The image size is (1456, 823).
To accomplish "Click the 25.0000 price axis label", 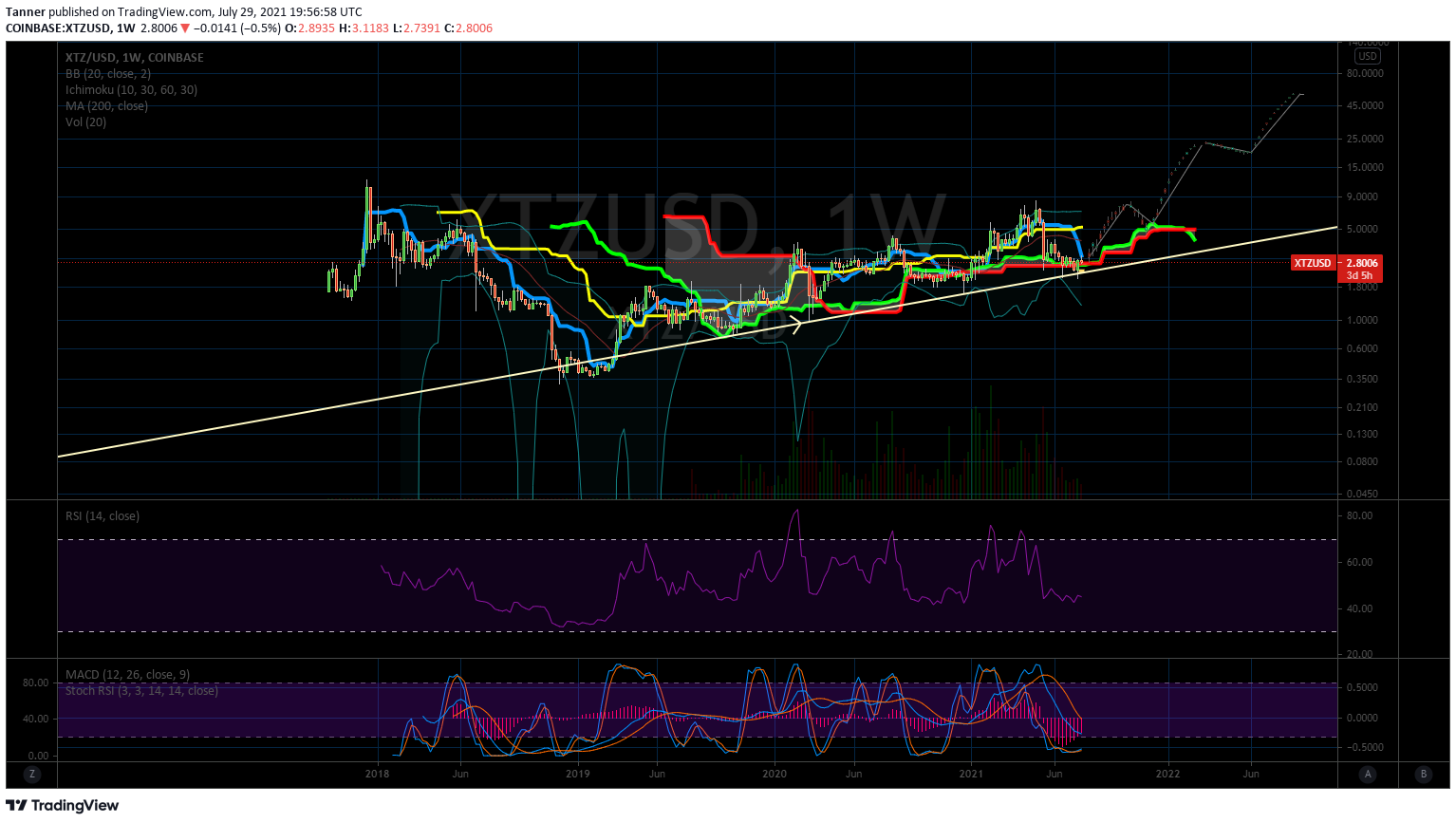I will (1365, 139).
